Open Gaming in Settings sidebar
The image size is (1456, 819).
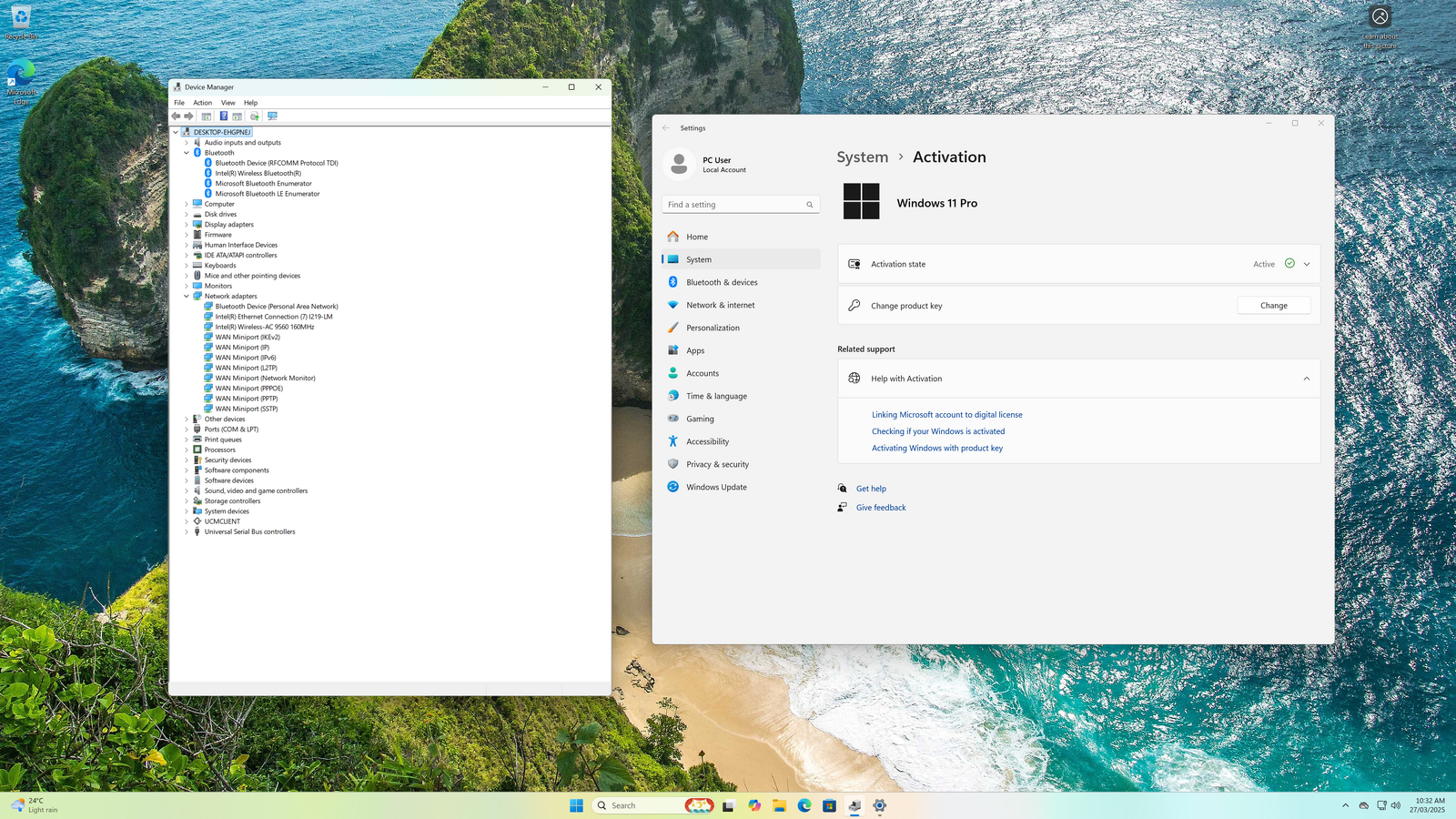click(741, 419)
